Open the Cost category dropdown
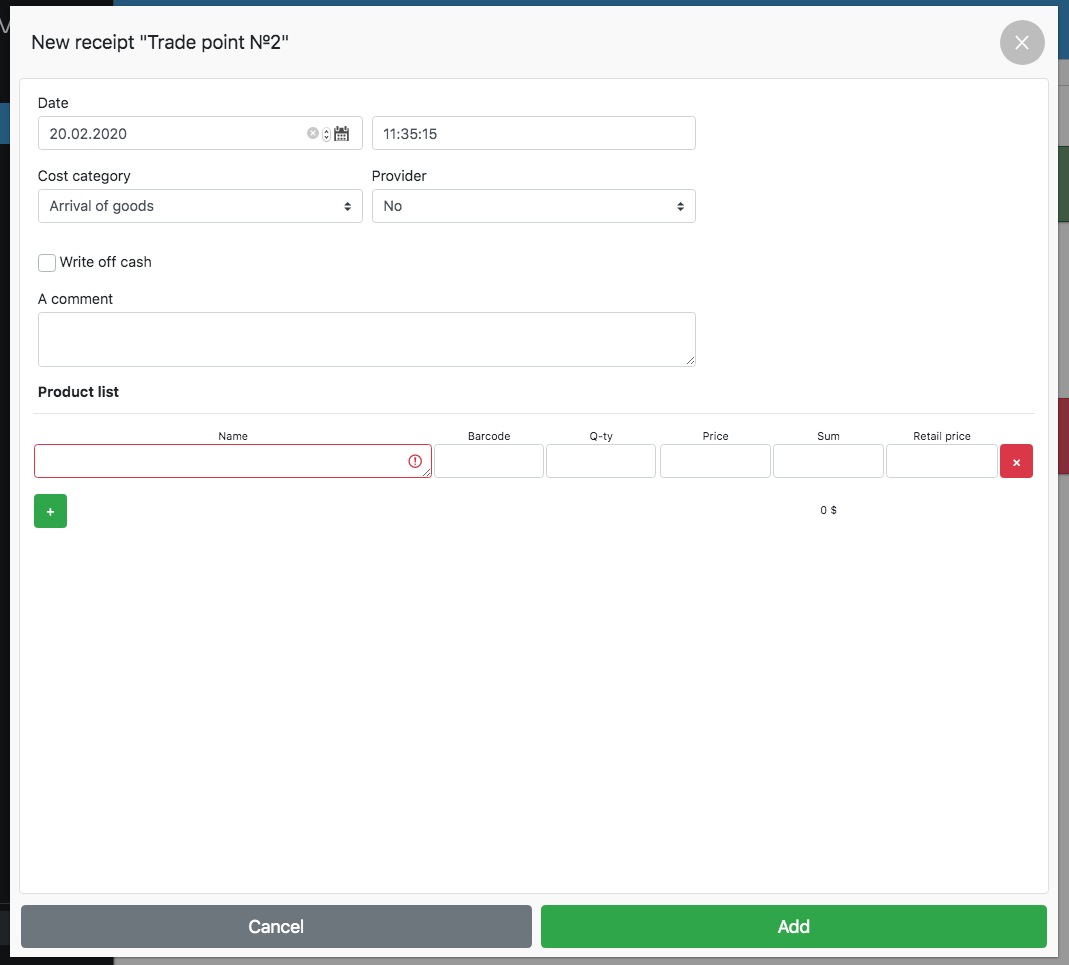This screenshot has height=965, width=1069. click(x=200, y=206)
